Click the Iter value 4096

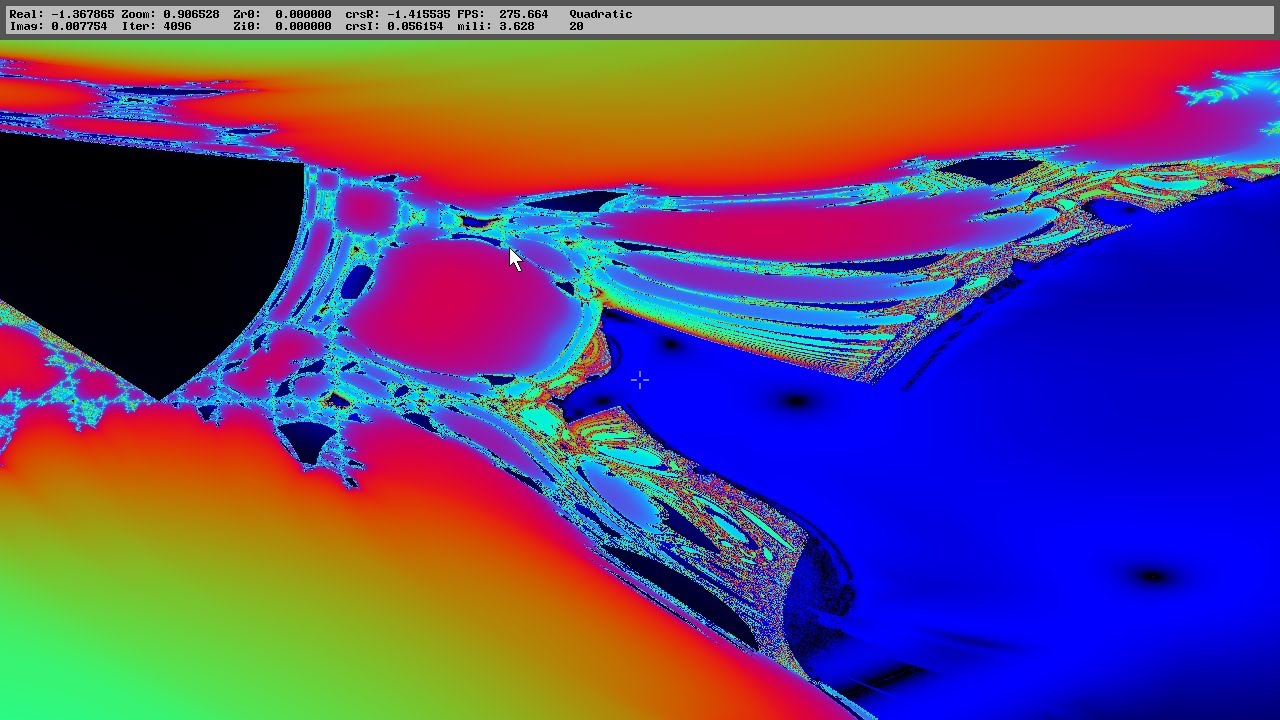(177, 26)
